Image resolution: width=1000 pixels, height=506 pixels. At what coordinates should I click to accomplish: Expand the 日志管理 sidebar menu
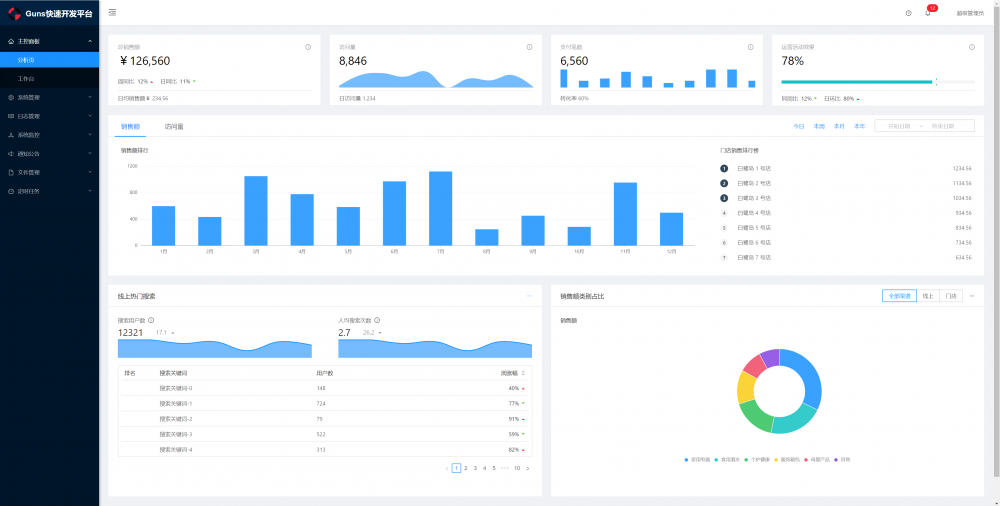50,116
